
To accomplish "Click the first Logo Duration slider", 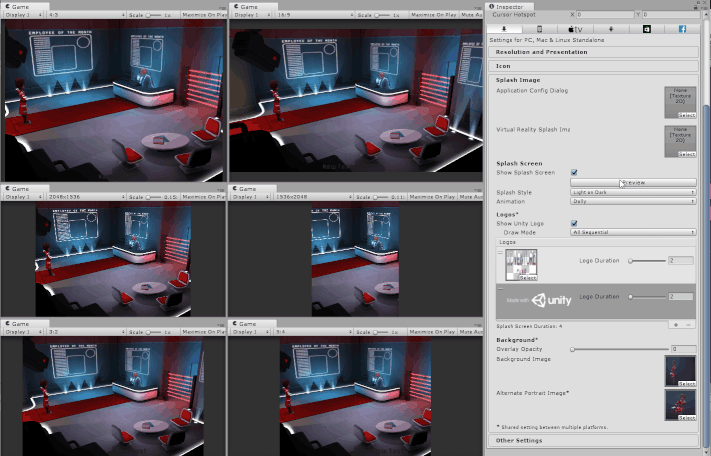I will click(647, 261).
